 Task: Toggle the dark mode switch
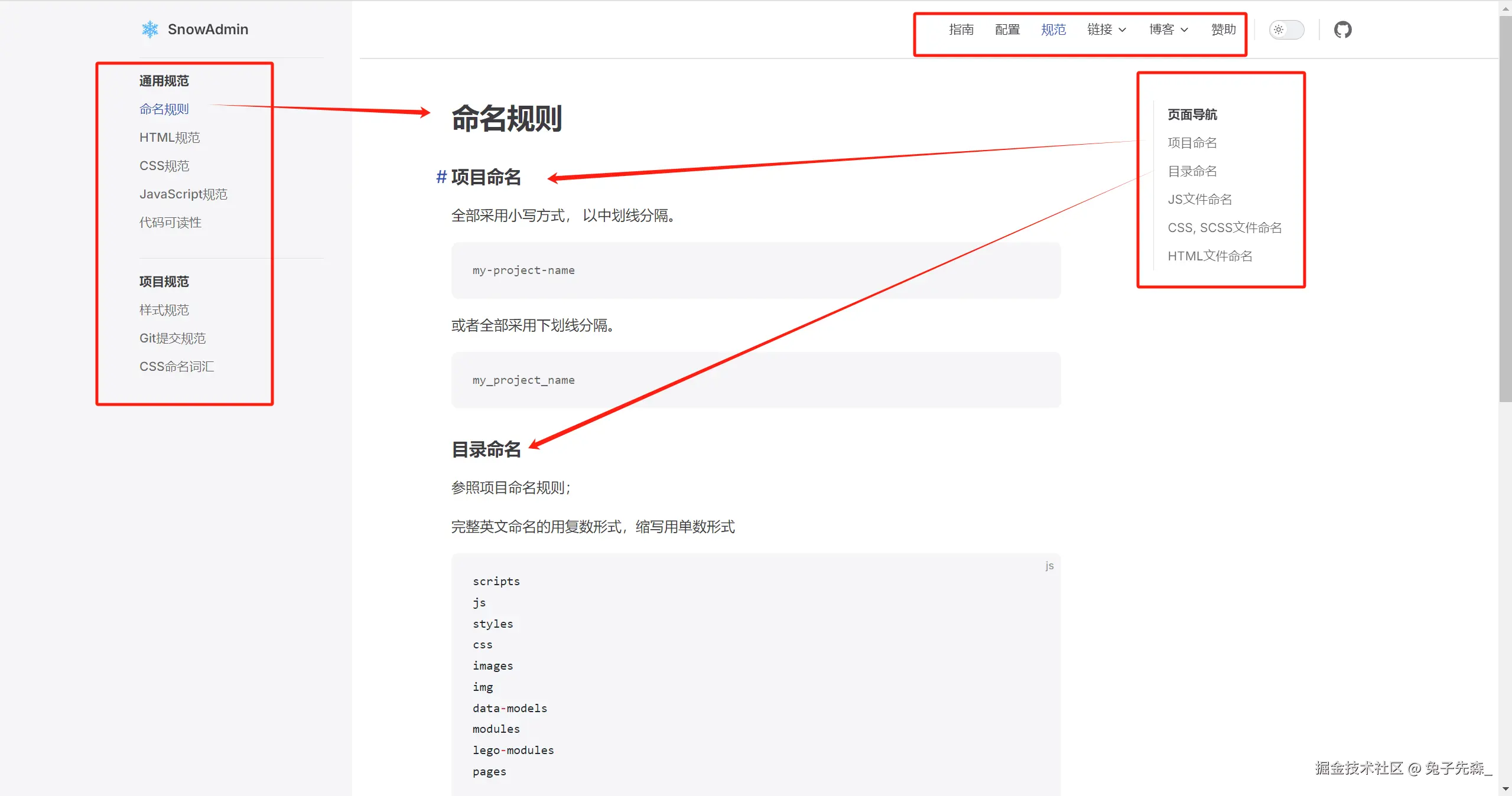point(1286,30)
